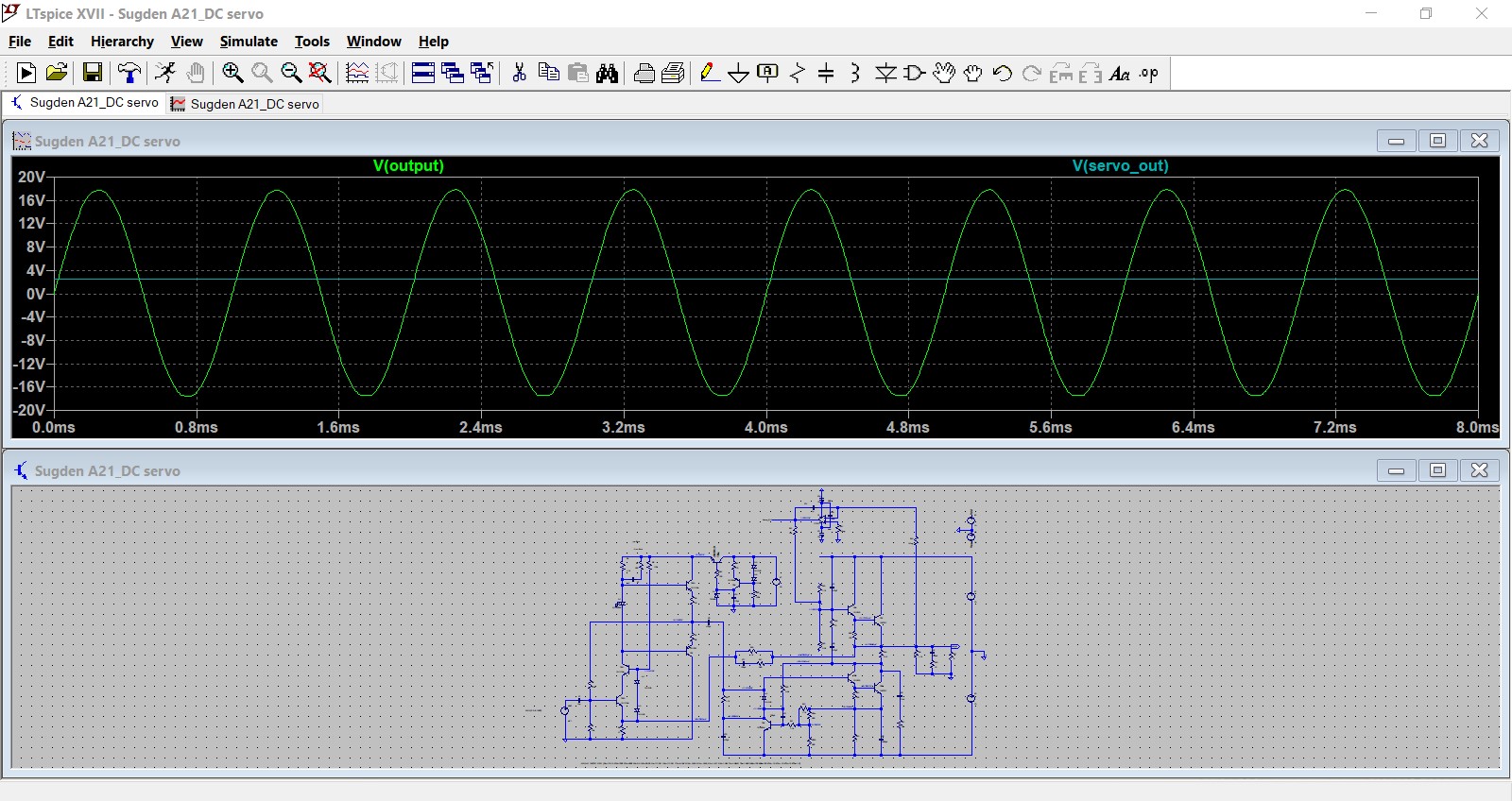
Task: Select the Drag closed-hand tool
Action: (973, 73)
